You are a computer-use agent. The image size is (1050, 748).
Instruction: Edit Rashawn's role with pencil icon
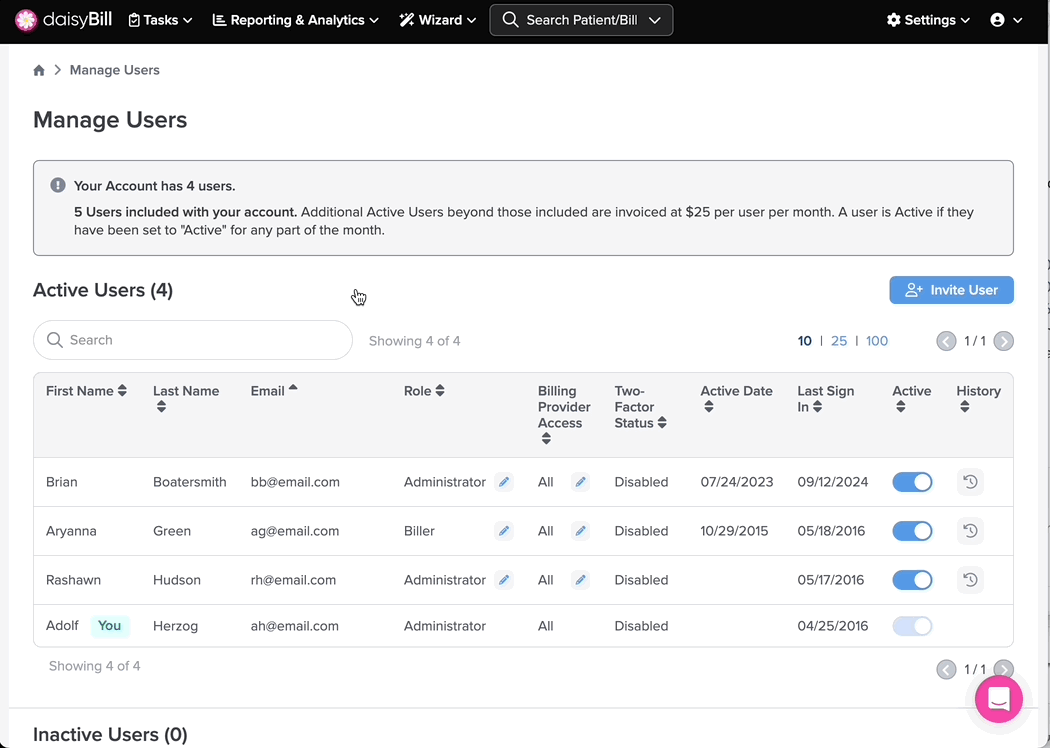tap(504, 580)
